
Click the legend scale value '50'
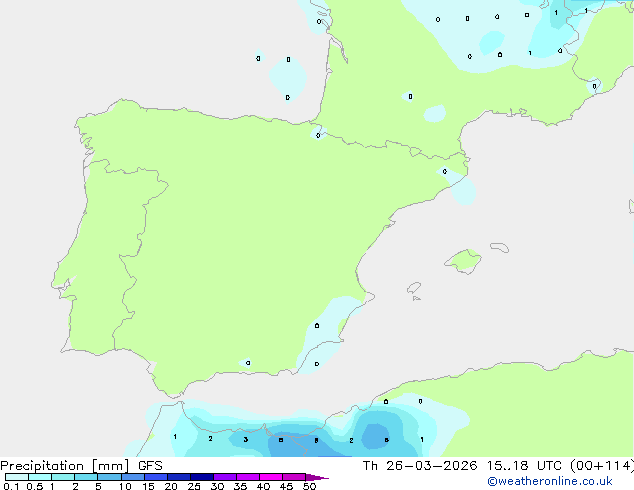pos(309,486)
